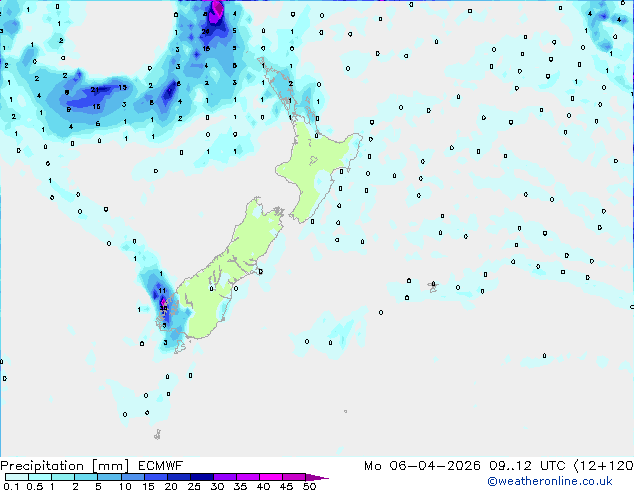Click the 2–5 mm legend swatch
Image resolution: width=634 pixels, height=490 pixels.
(86, 477)
